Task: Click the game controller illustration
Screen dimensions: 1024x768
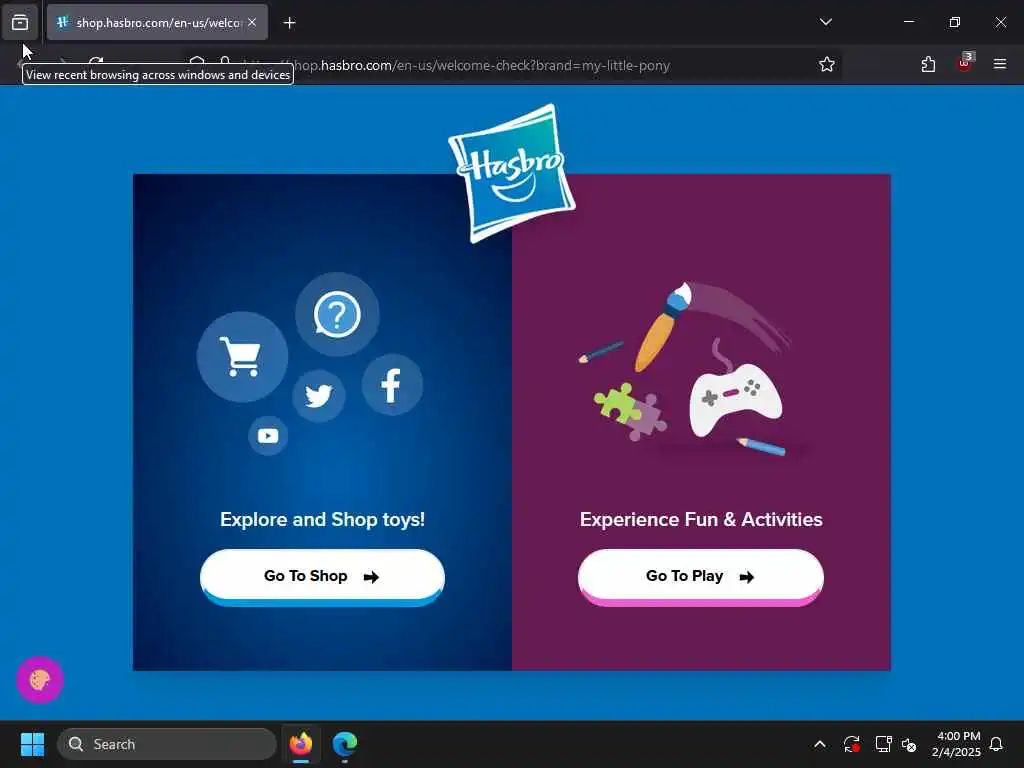Action: point(735,399)
